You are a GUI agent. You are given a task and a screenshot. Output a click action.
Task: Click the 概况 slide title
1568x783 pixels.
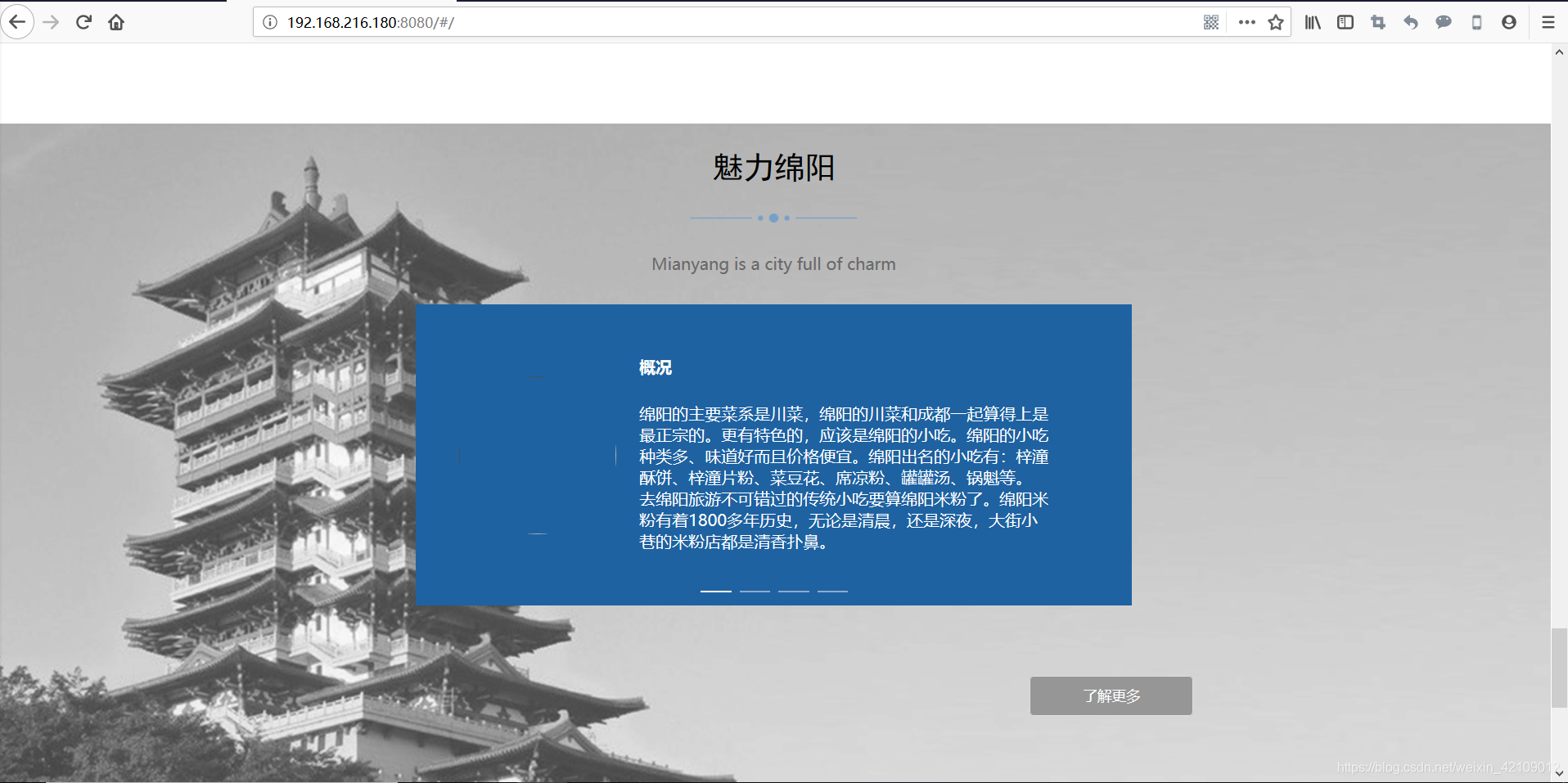pyautogui.click(x=656, y=367)
